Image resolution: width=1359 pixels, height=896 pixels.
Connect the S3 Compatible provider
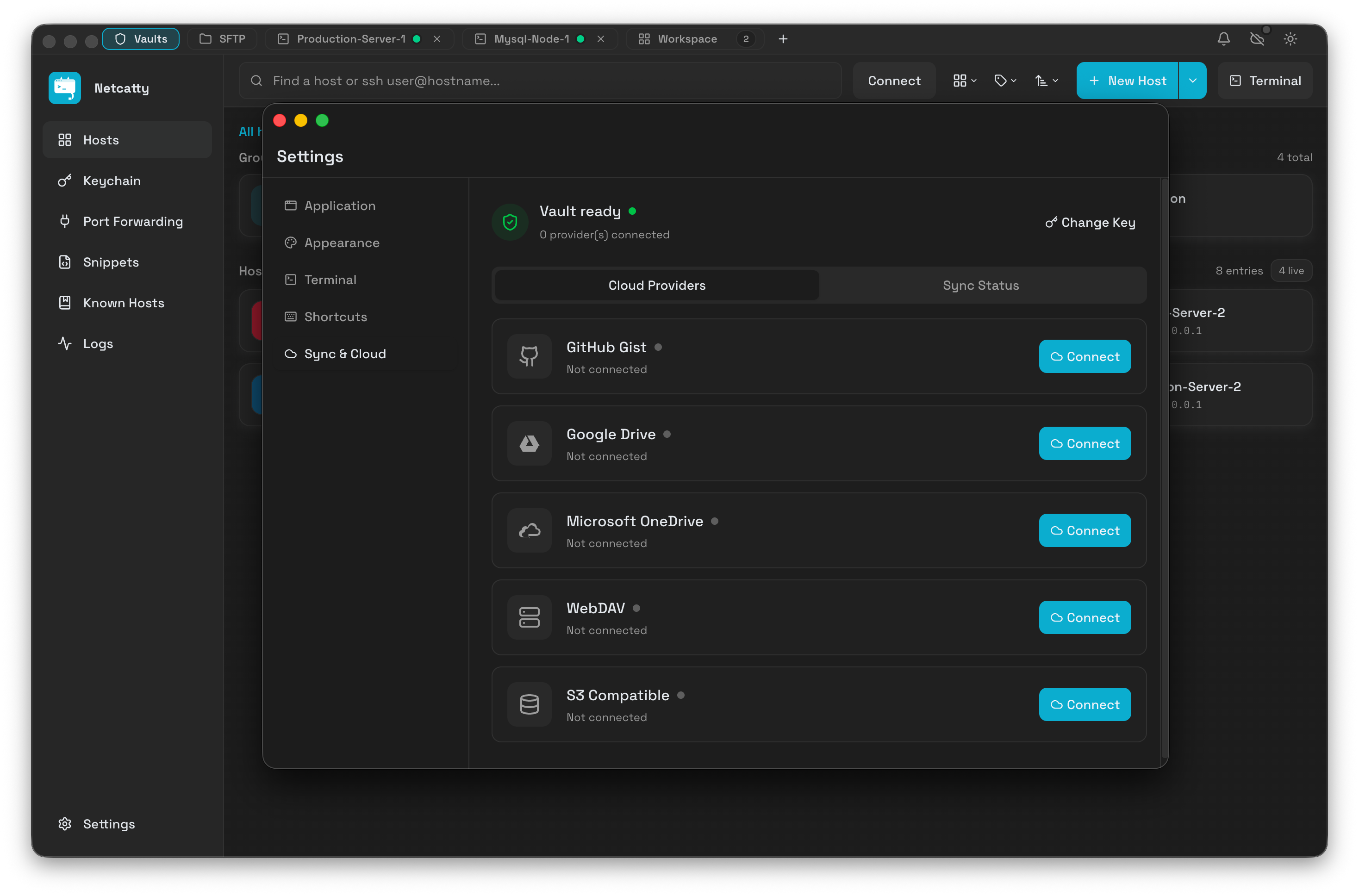1085,704
